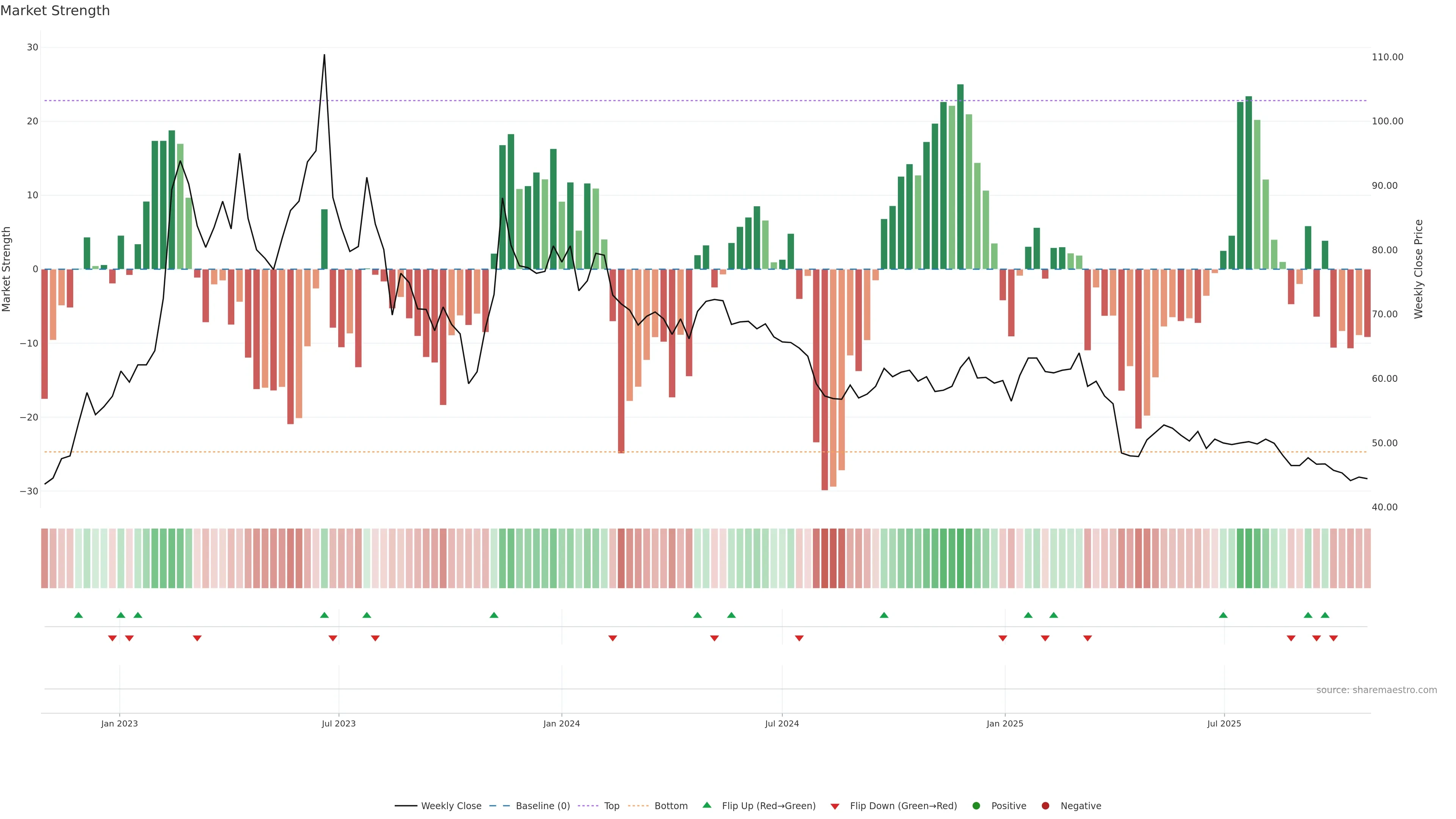Screen dimensions: 1456x819
Task: Click the green Flip Up triangle legend icon
Action: tap(706, 805)
